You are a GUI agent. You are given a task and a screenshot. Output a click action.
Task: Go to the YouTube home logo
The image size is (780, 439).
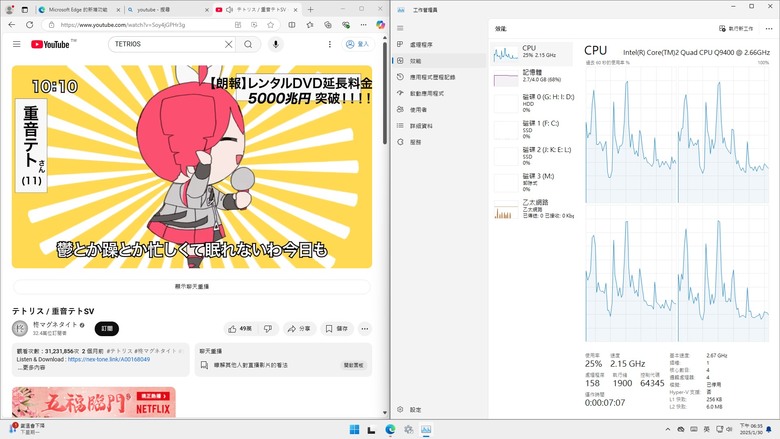click(50, 44)
